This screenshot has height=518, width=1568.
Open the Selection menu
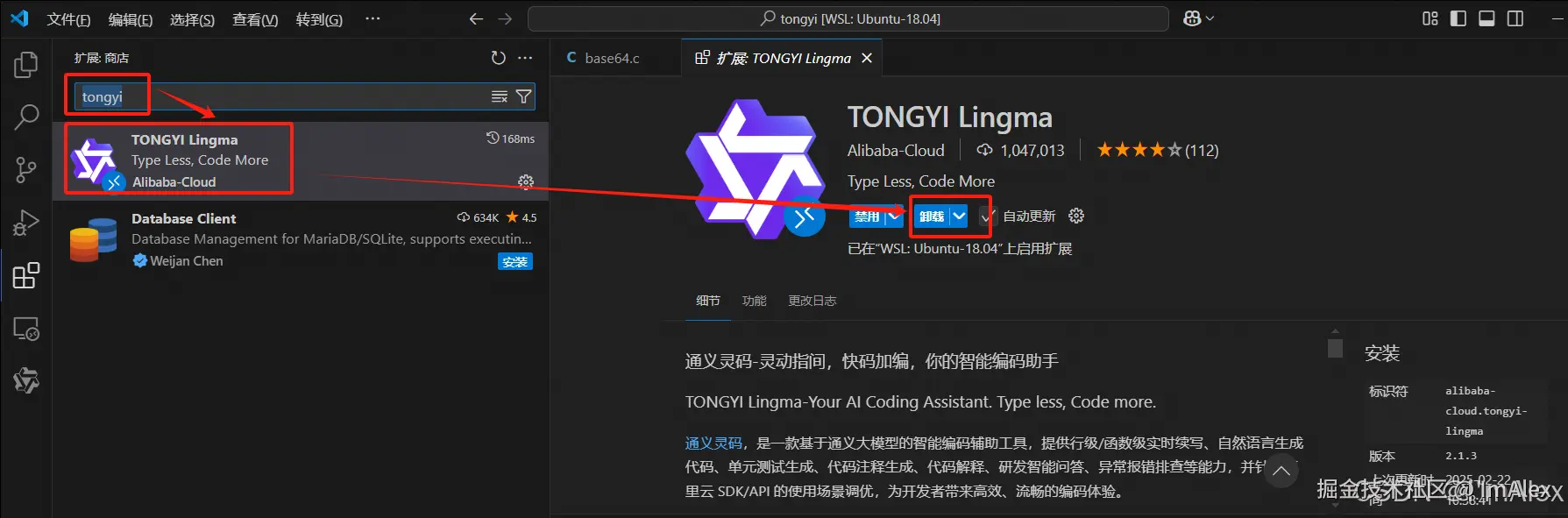192,19
